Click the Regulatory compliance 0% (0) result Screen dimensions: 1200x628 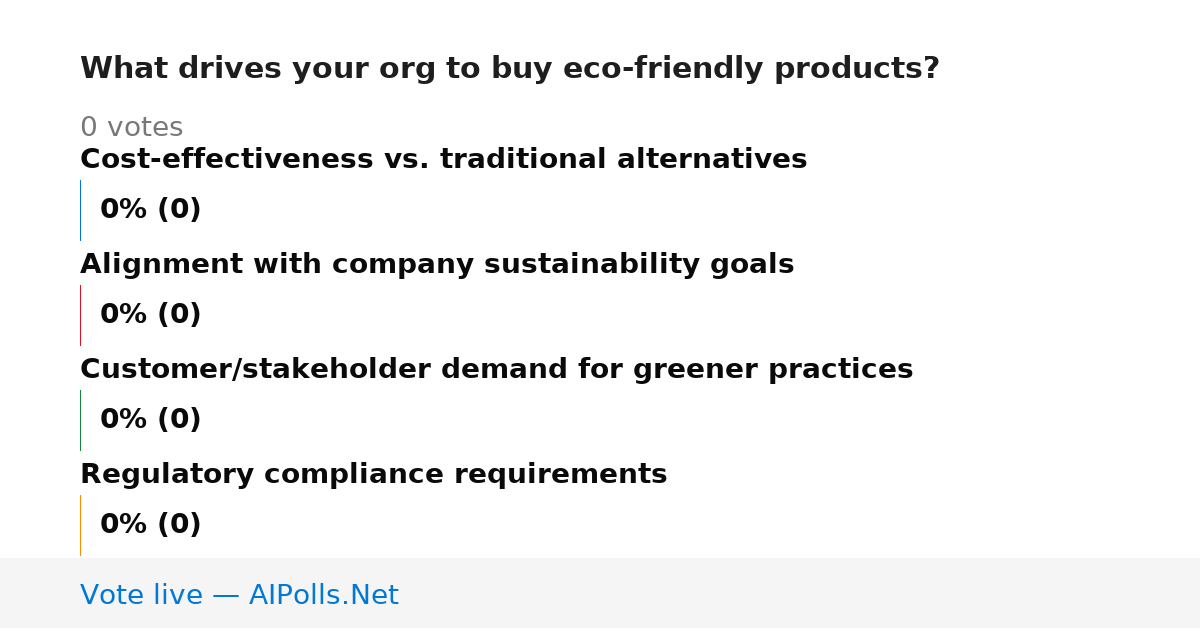[150, 525]
